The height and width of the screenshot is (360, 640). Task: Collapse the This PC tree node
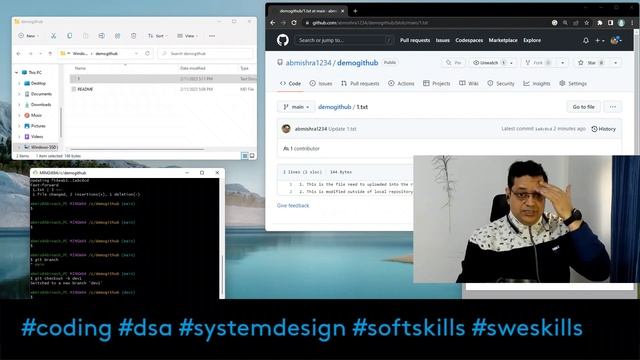pos(16,73)
